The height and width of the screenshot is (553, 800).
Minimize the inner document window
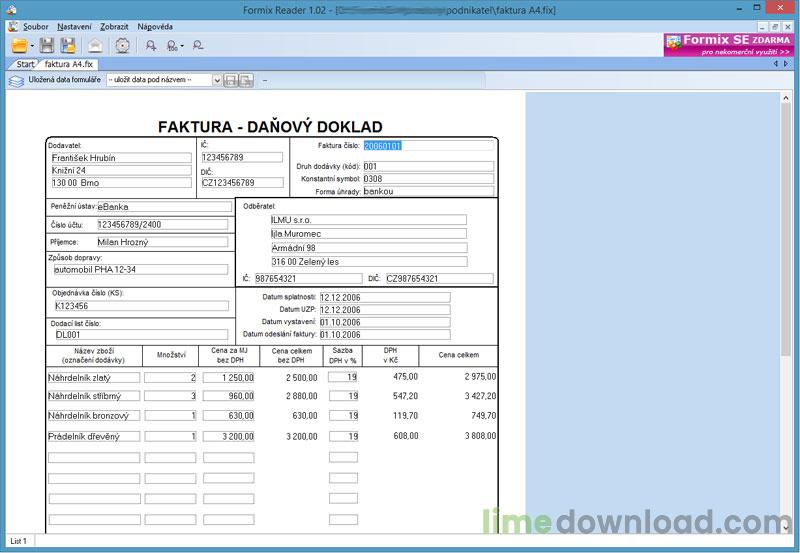[x=762, y=27]
